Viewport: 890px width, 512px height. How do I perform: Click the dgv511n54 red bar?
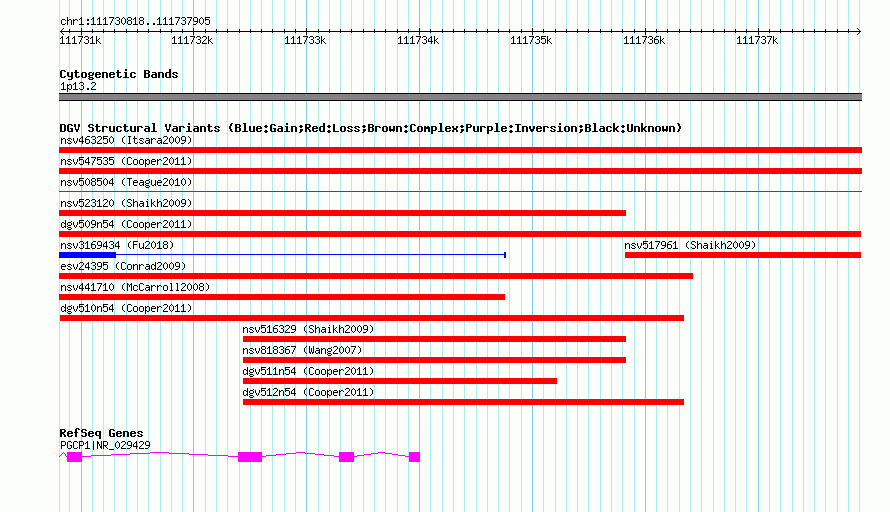pyautogui.click(x=400, y=381)
